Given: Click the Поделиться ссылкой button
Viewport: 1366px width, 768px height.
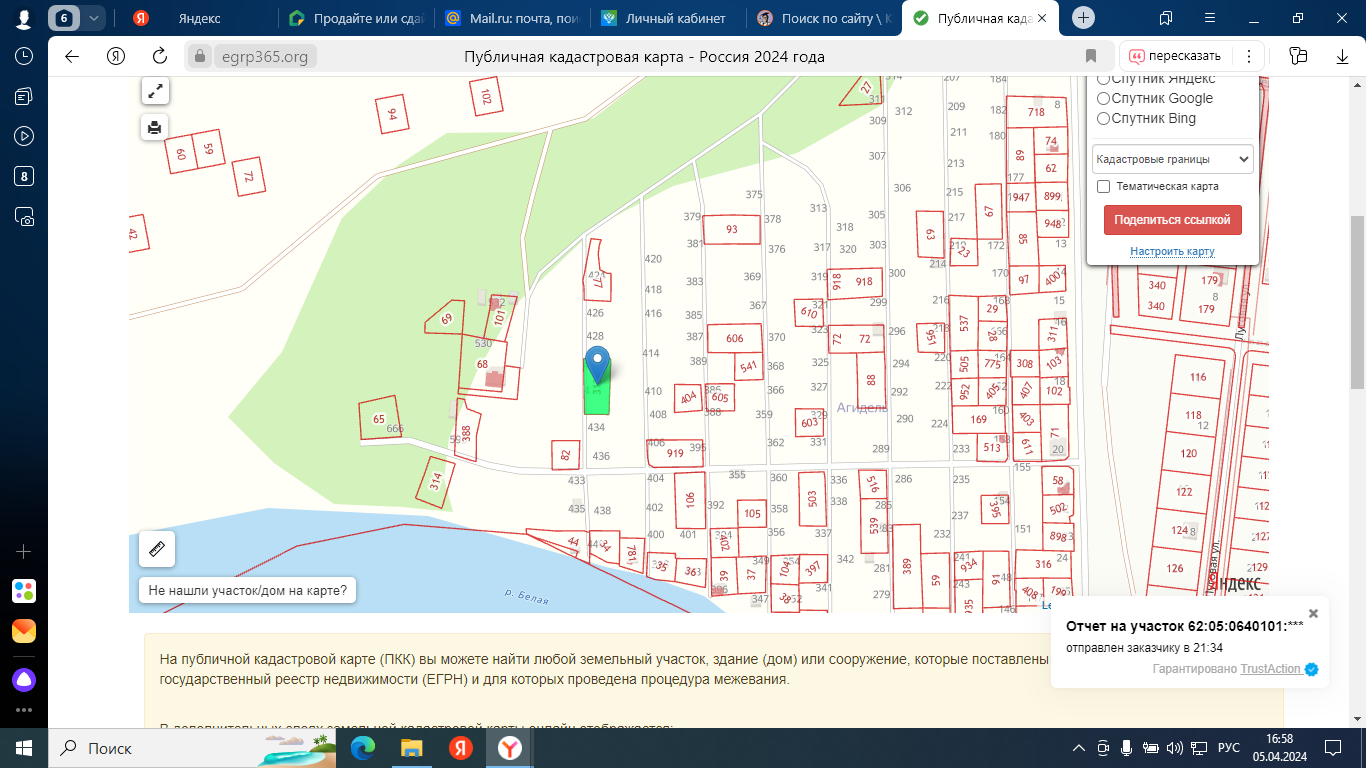Looking at the screenshot, I should tap(1173, 220).
